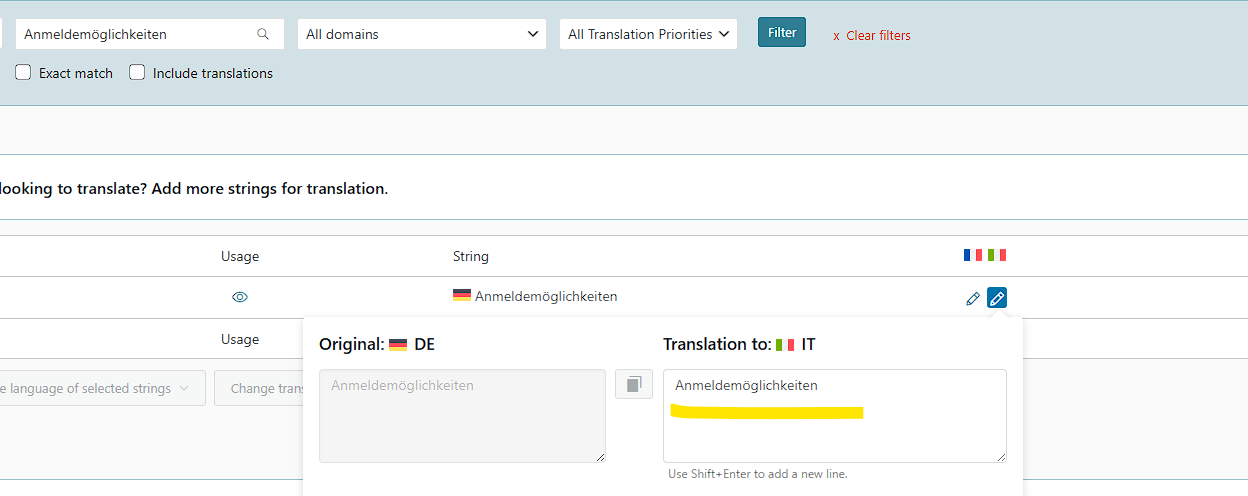The image size is (1248, 496).
Task: Click the Clear filters link
Action: click(871, 35)
